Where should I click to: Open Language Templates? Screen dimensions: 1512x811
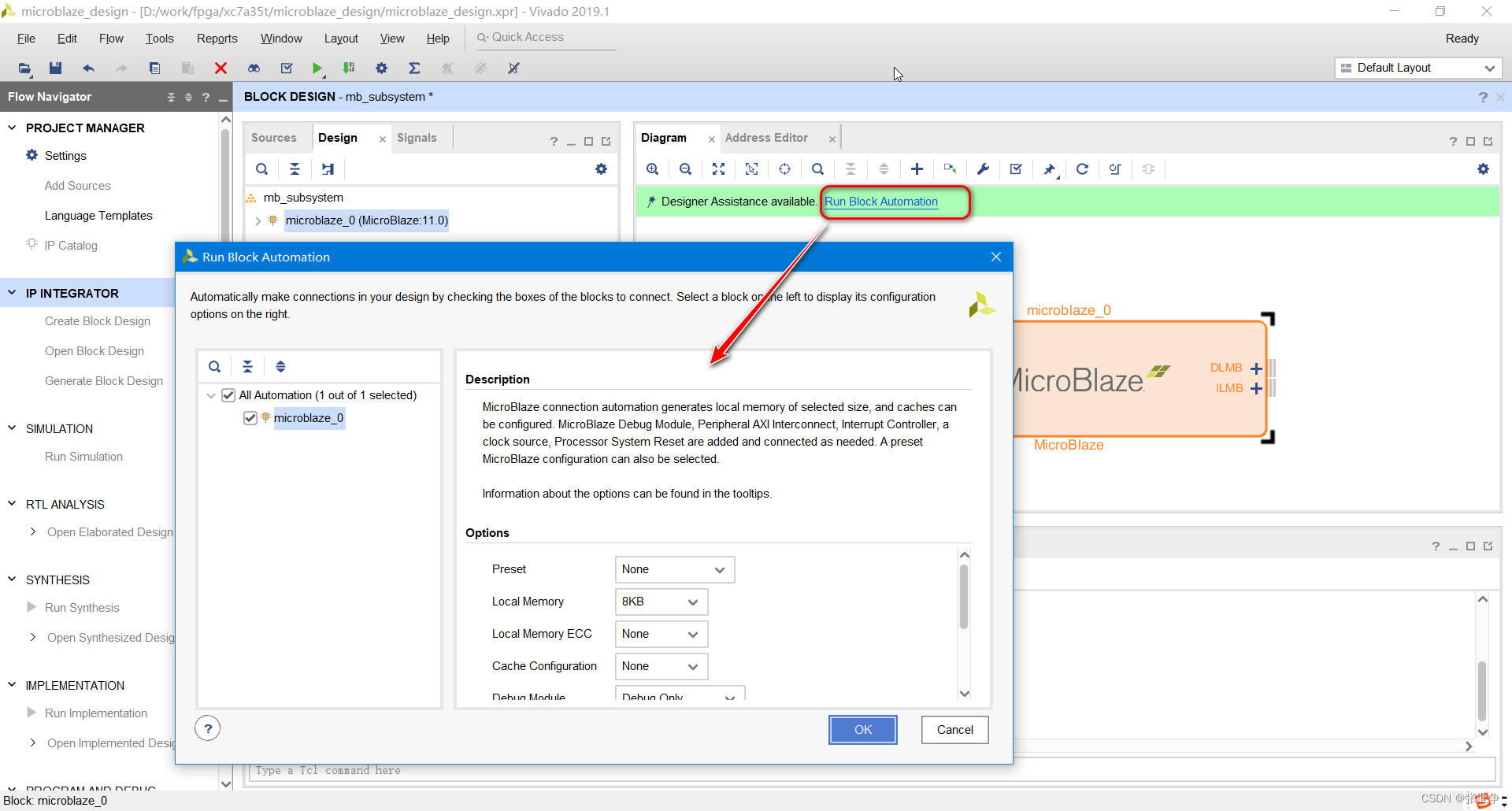point(98,216)
